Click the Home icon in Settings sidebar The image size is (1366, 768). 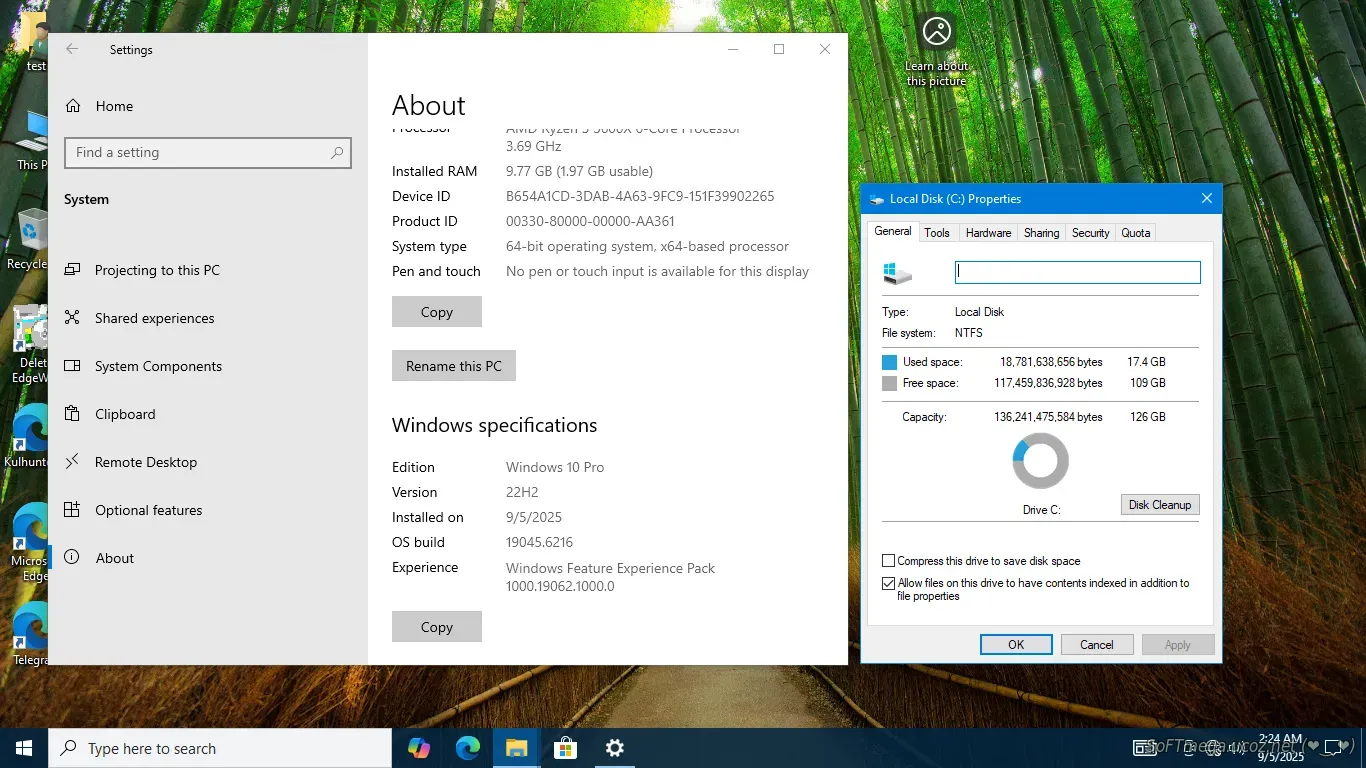(x=72, y=106)
